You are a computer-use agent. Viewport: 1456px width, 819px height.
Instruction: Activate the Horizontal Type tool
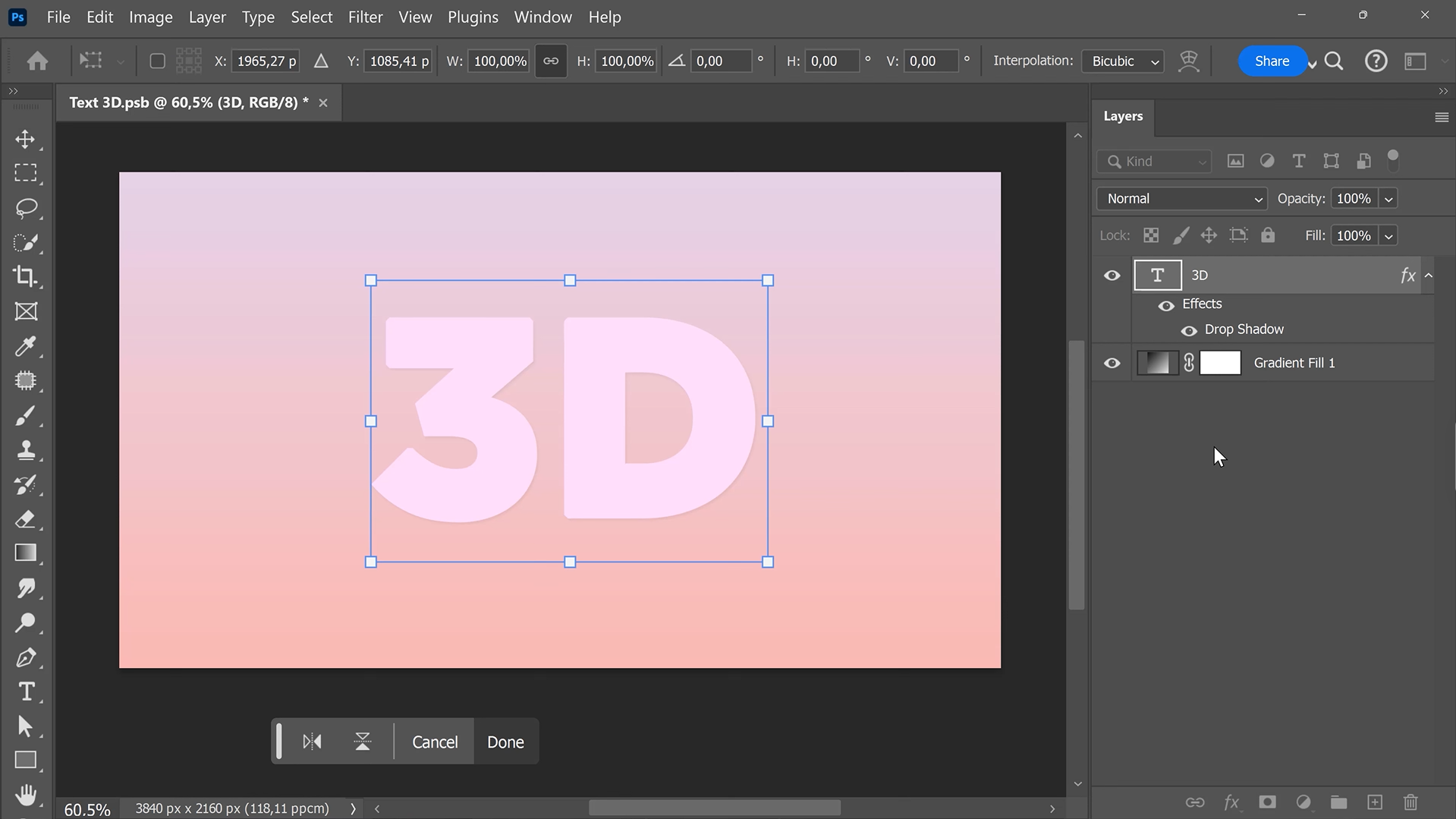pyautogui.click(x=25, y=691)
